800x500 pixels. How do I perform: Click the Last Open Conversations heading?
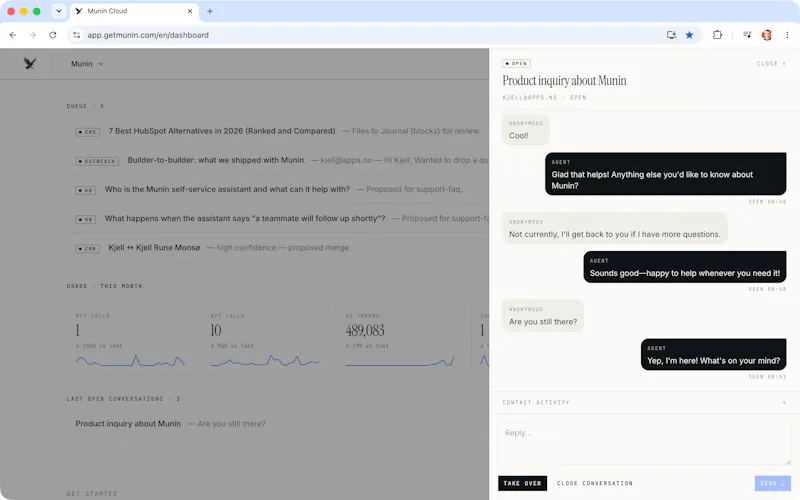(123, 399)
